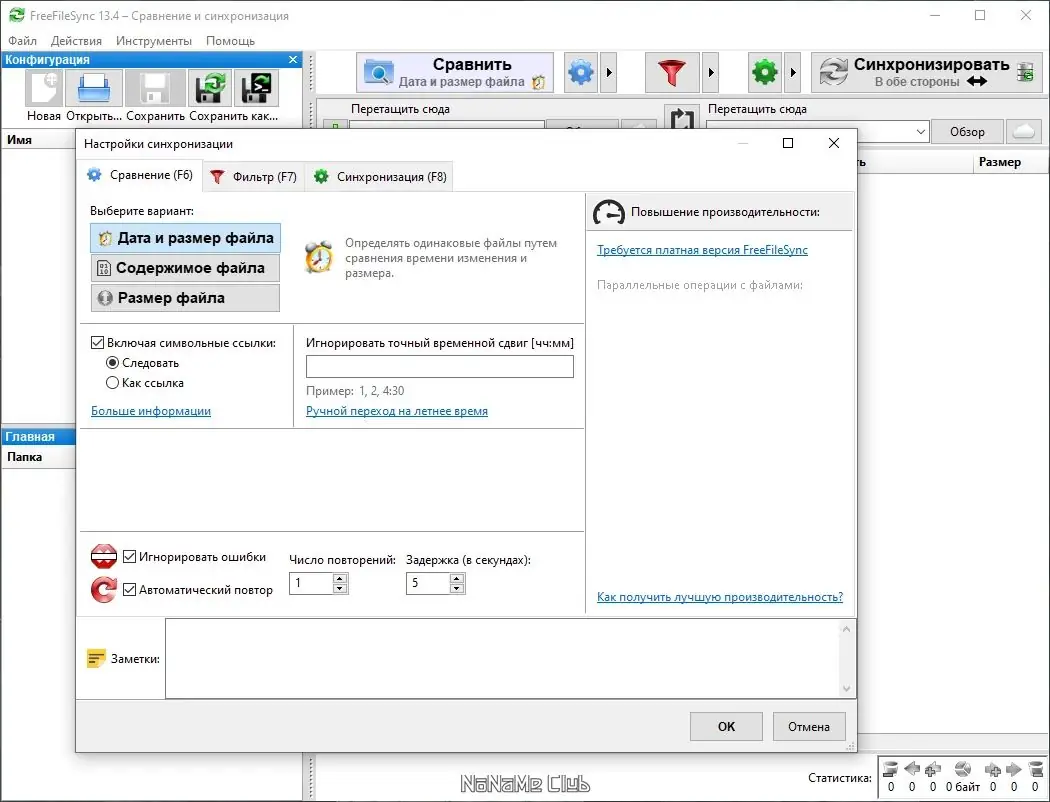This screenshot has height=802, width=1050.
Task: Open the Помощь menu
Action: pyautogui.click(x=230, y=41)
